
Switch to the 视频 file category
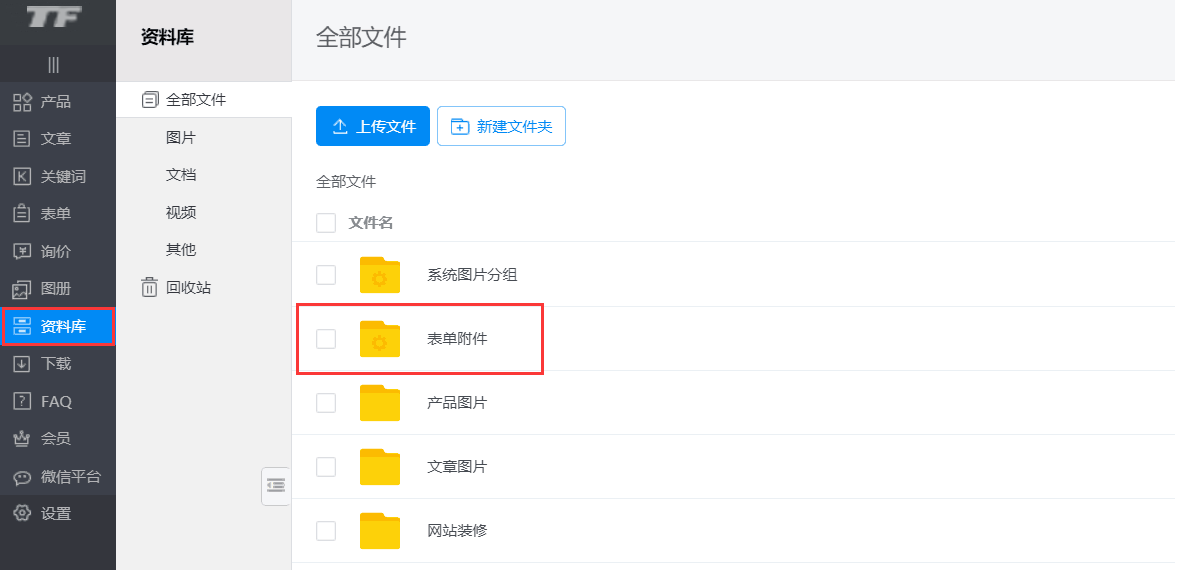click(181, 212)
